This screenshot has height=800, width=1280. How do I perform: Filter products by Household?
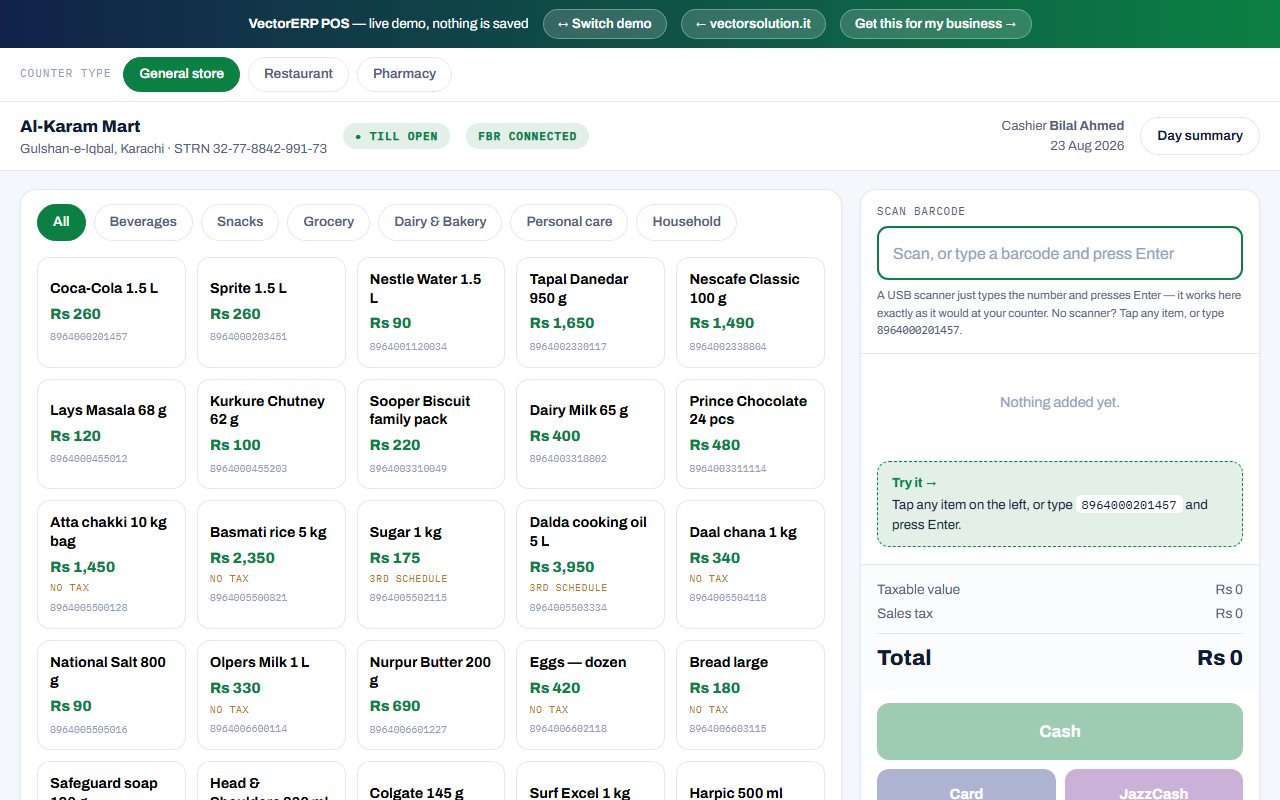coord(686,222)
